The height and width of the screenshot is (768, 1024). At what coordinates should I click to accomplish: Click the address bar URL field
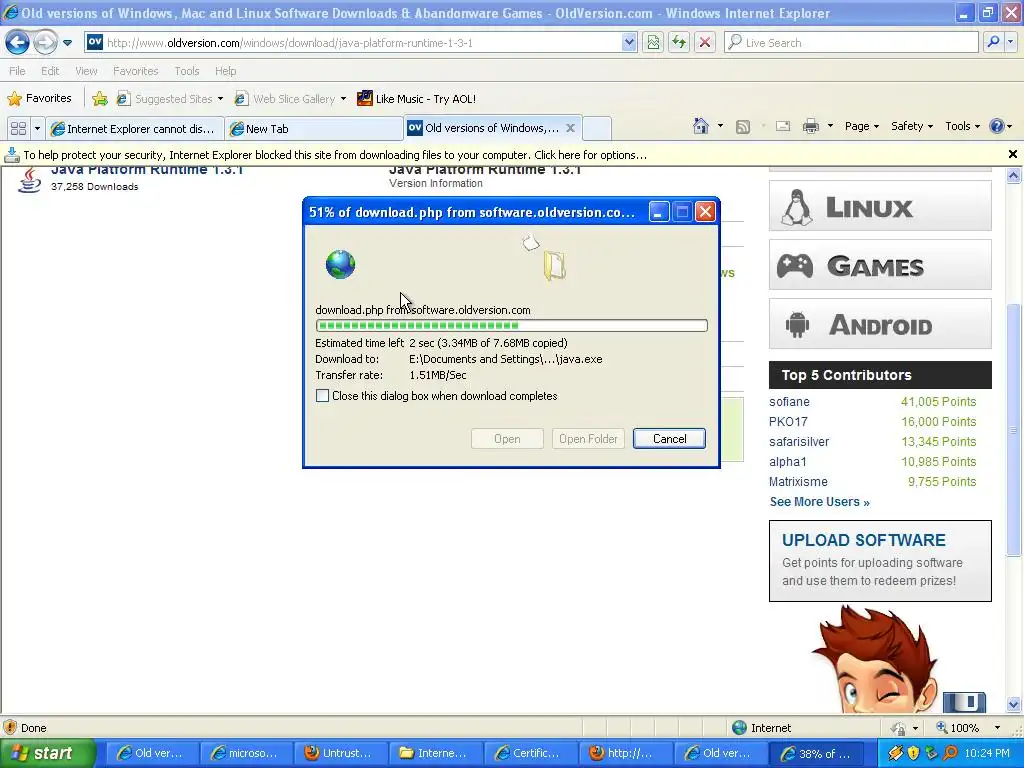point(353,43)
